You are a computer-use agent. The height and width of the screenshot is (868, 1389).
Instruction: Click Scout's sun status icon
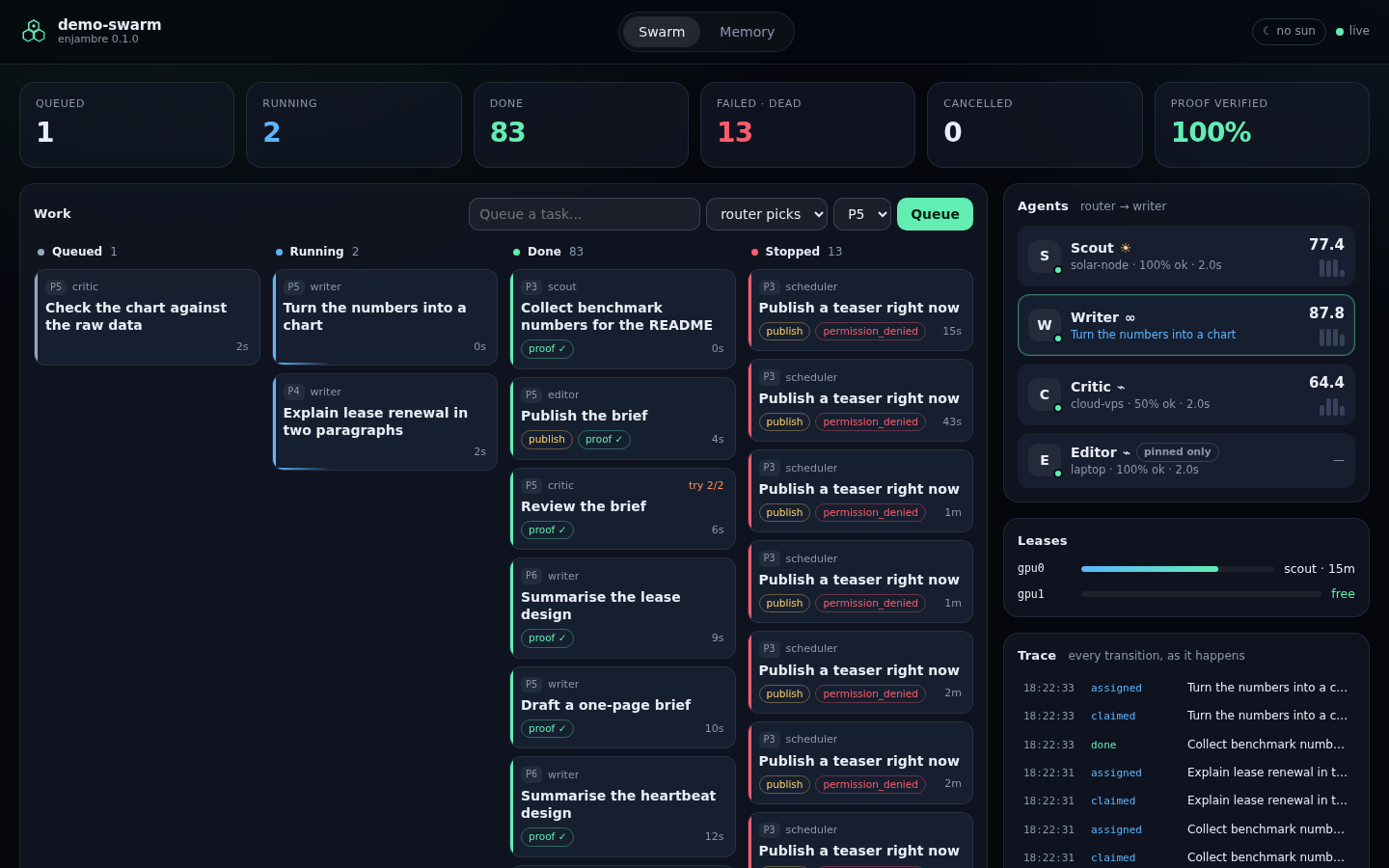point(1126,248)
